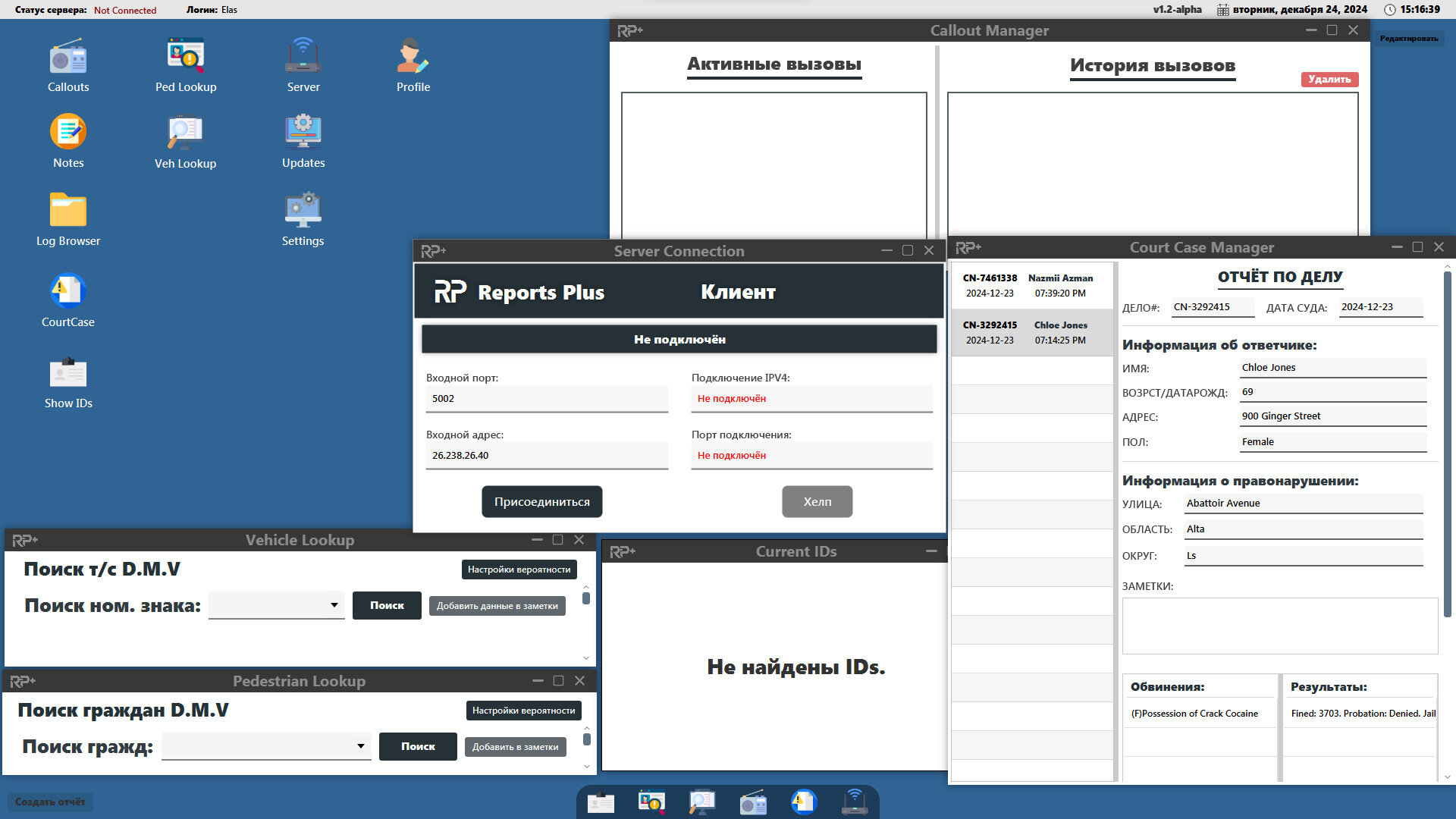Open the Show IDs desktop icon
Viewport: 1456px width, 819px height.
pyautogui.click(x=68, y=373)
